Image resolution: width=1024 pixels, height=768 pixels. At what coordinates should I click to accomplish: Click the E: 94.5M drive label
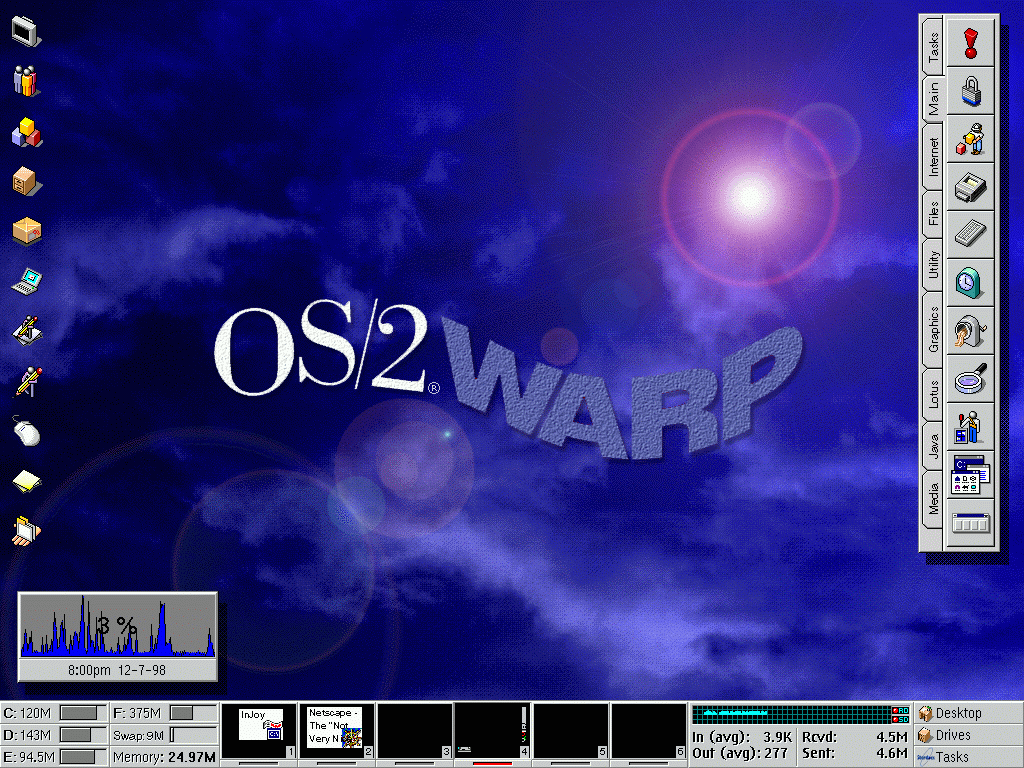click(29, 757)
